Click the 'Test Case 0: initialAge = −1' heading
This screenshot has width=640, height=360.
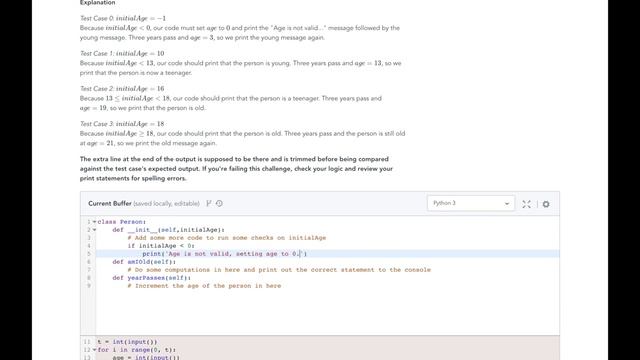[123, 18]
